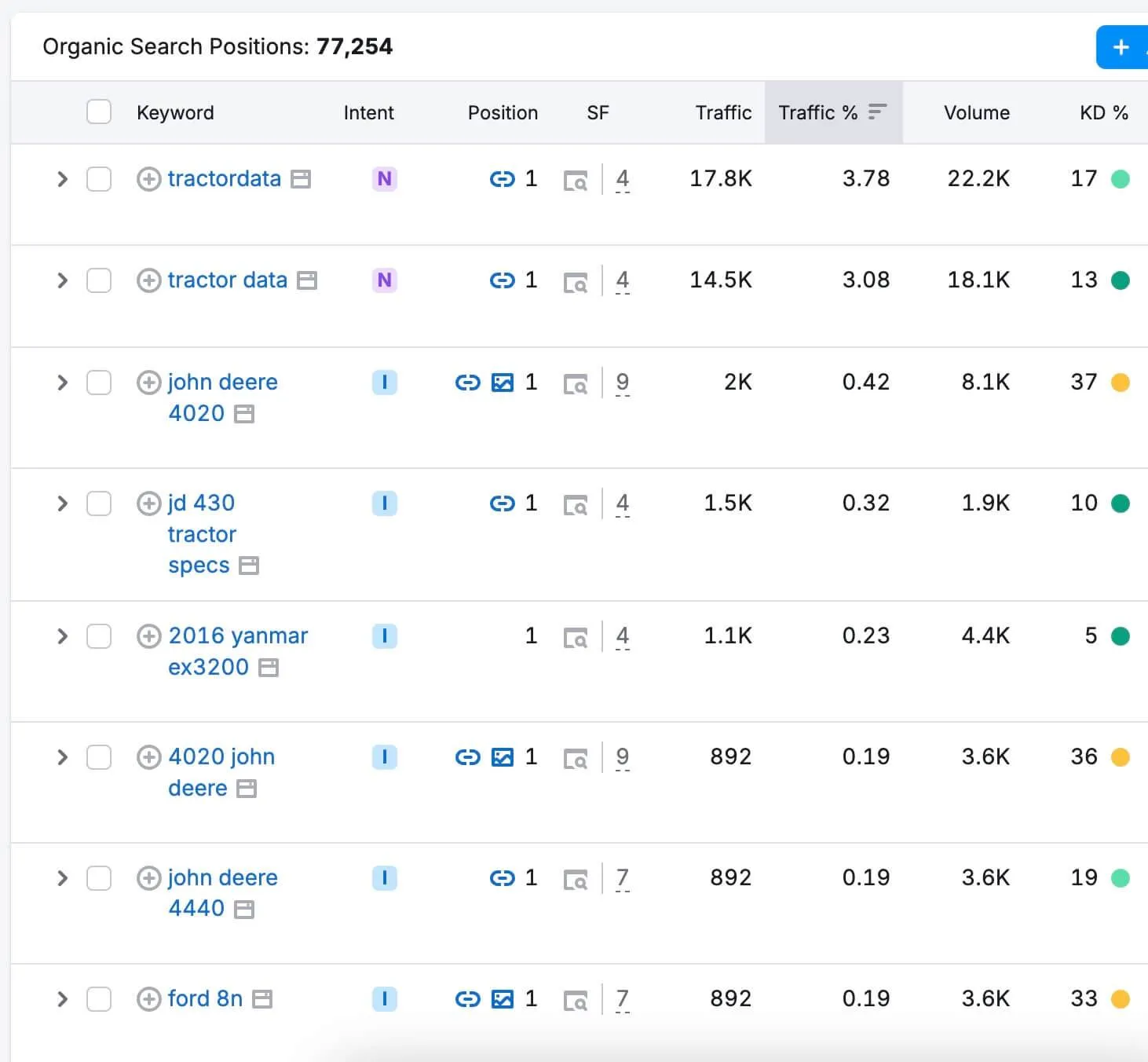Sort by the Position column header

tap(503, 112)
